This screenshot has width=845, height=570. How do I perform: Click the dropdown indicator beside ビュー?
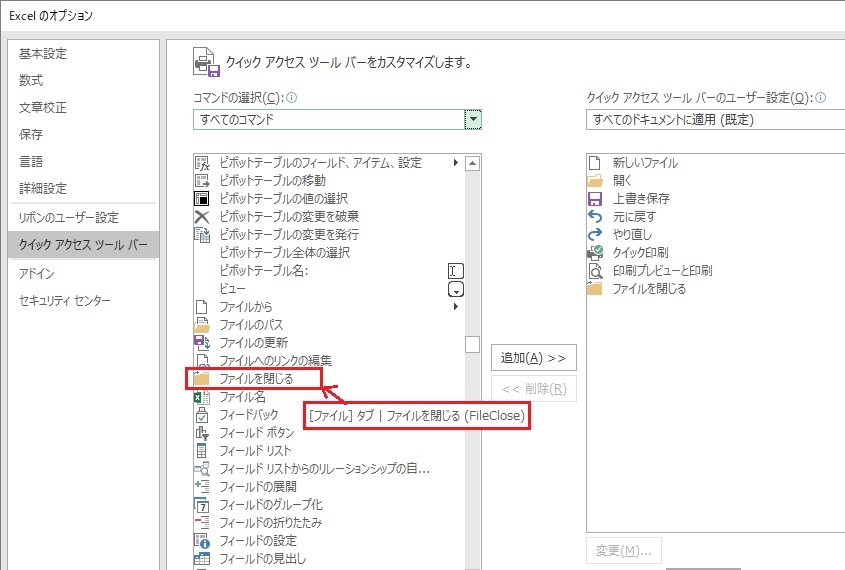(x=456, y=289)
